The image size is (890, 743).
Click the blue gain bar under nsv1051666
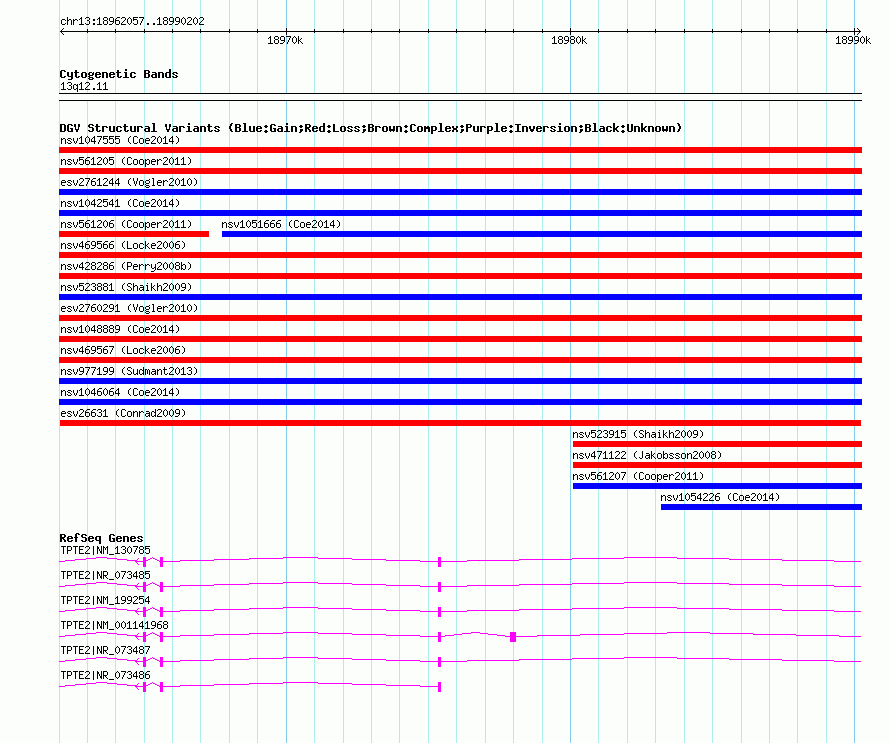541,234
